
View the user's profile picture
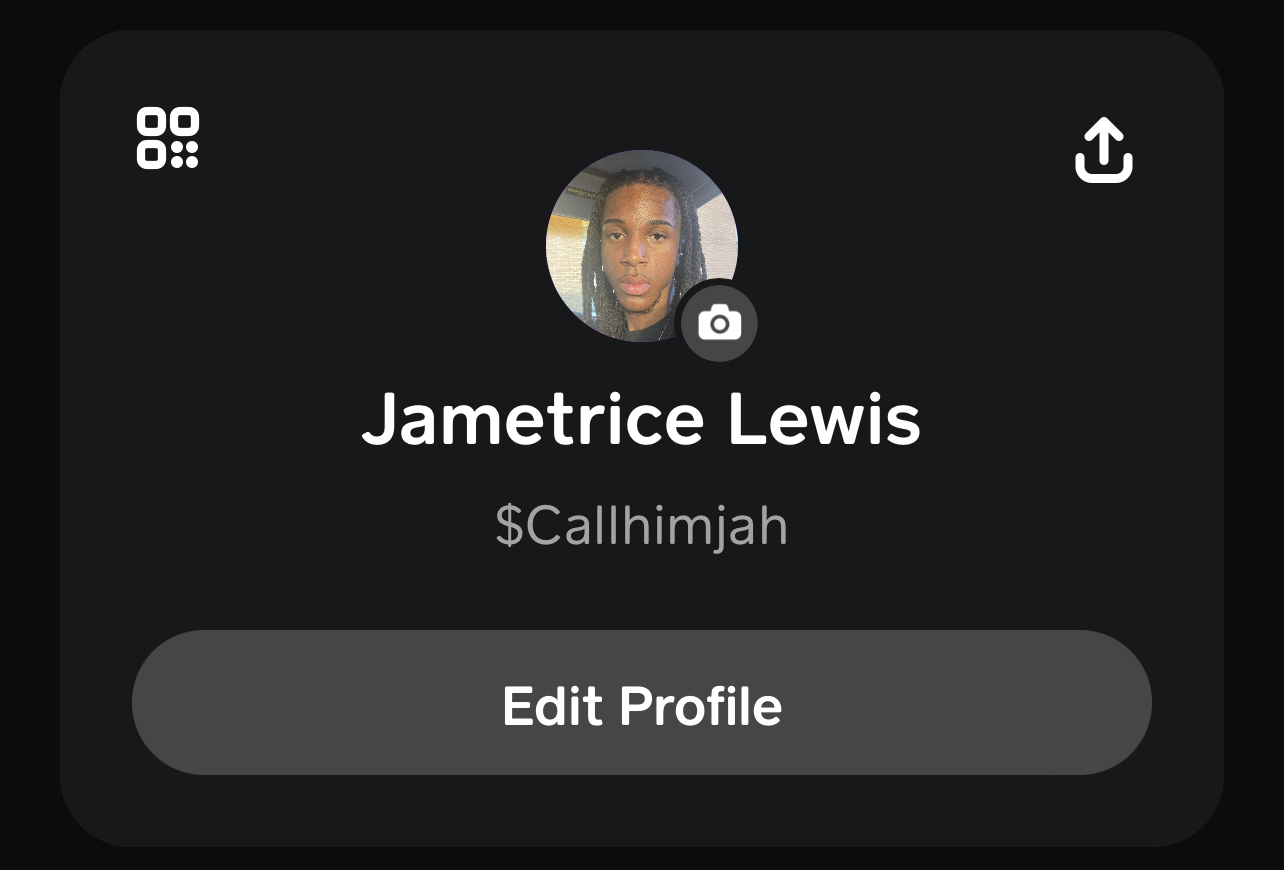pyautogui.click(x=641, y=246)
